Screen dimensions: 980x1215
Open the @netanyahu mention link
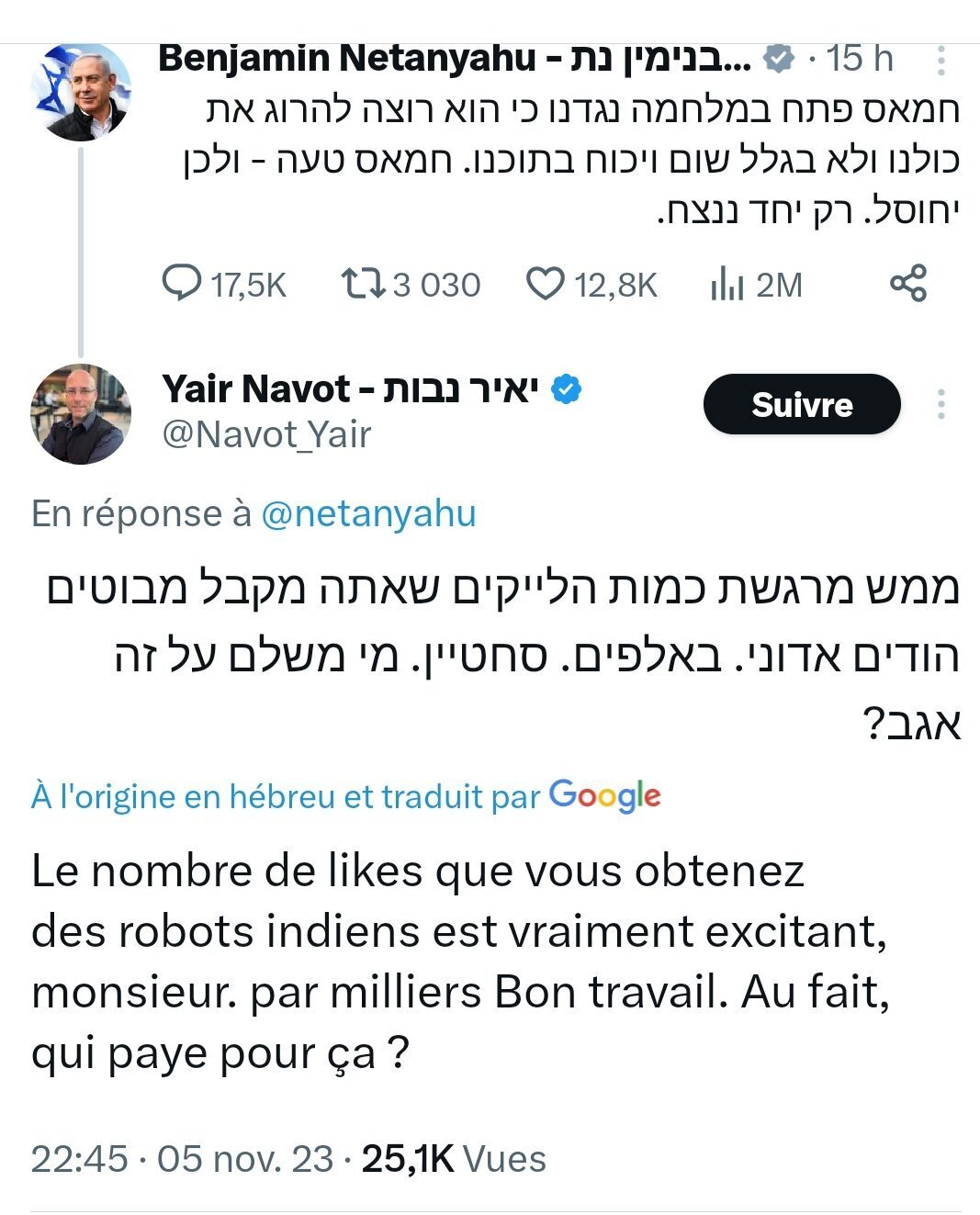[368, 513]
